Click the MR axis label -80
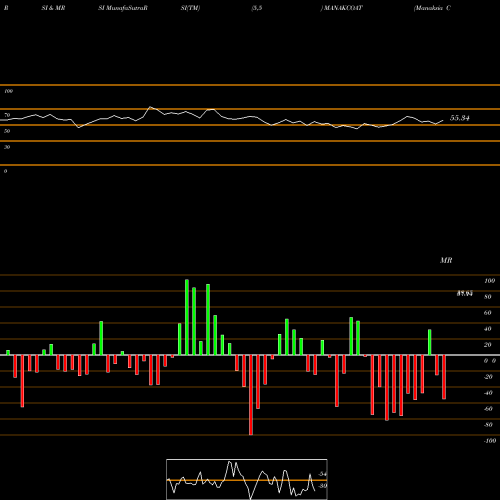 pos(488,425)
